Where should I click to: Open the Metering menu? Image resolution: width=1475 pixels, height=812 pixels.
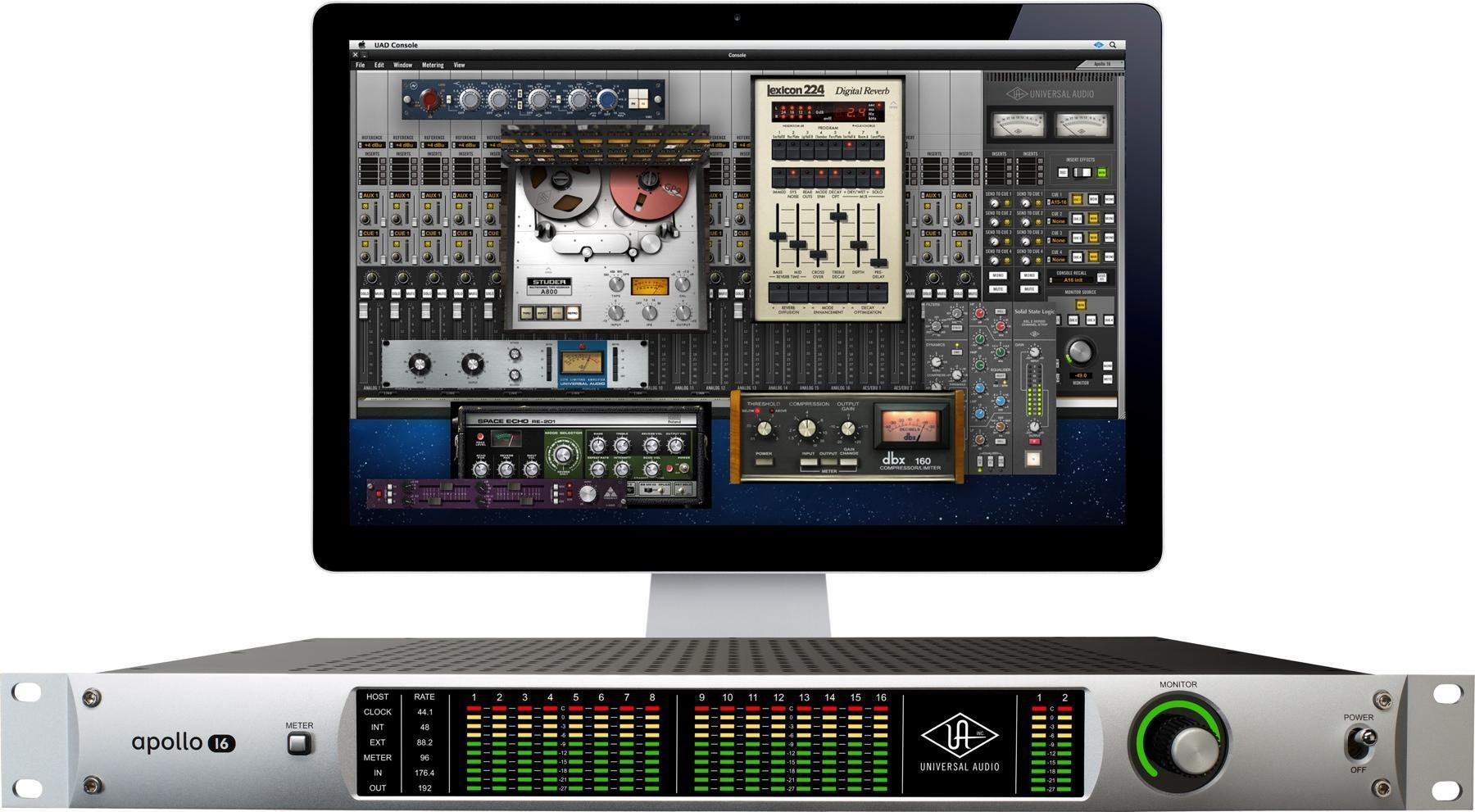[431, 65]
